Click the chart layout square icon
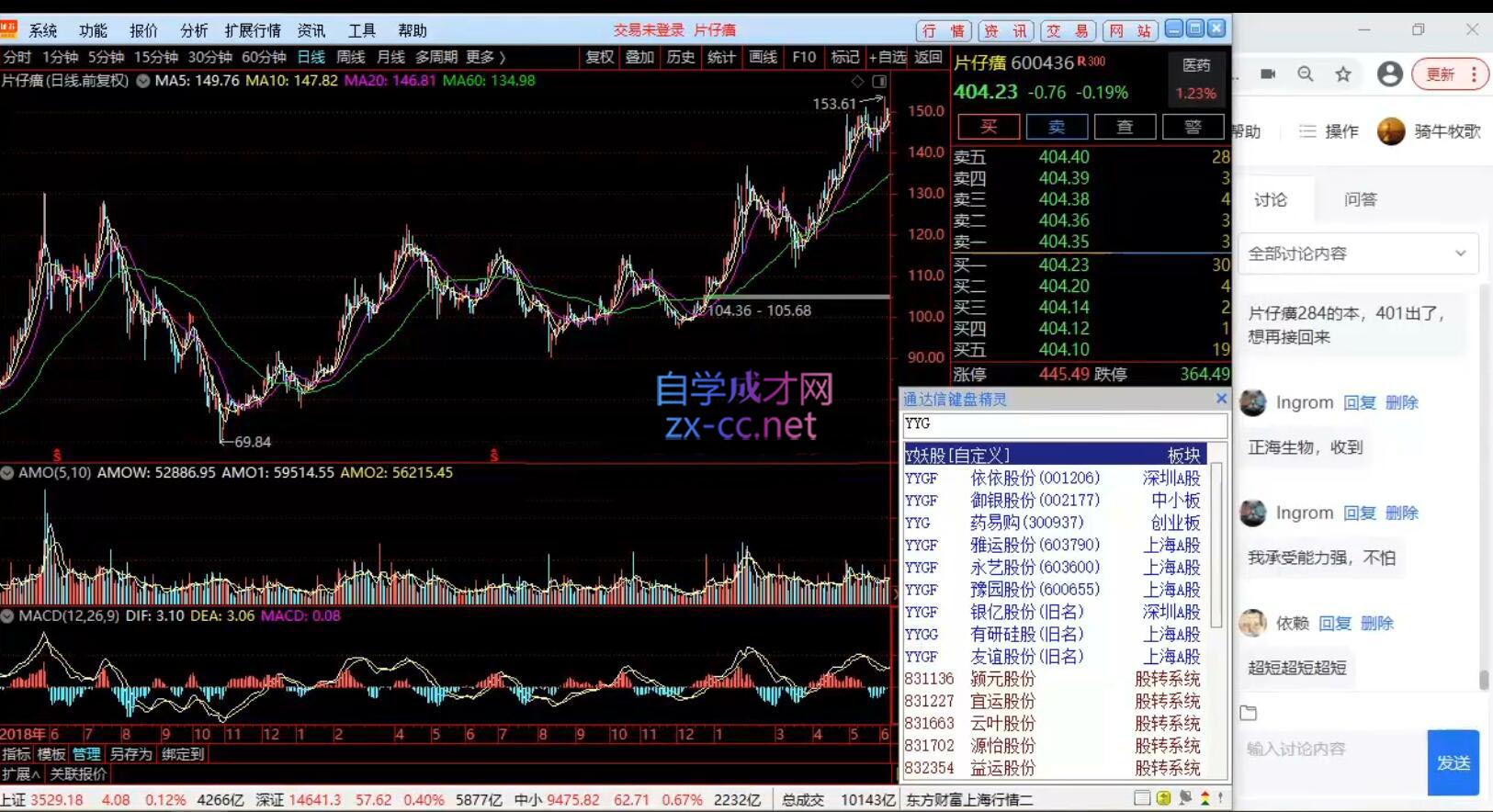The image size is (1493, 812). coord(878,82)
